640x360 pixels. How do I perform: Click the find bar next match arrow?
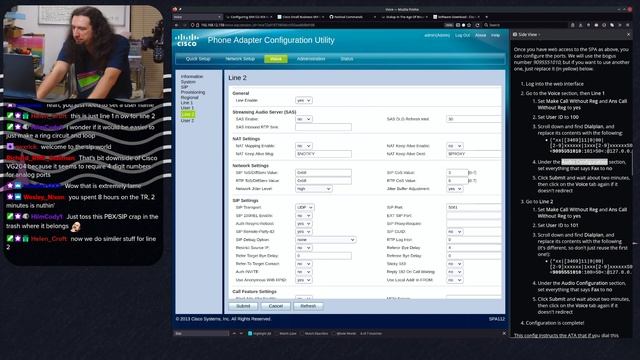[241, 333]
